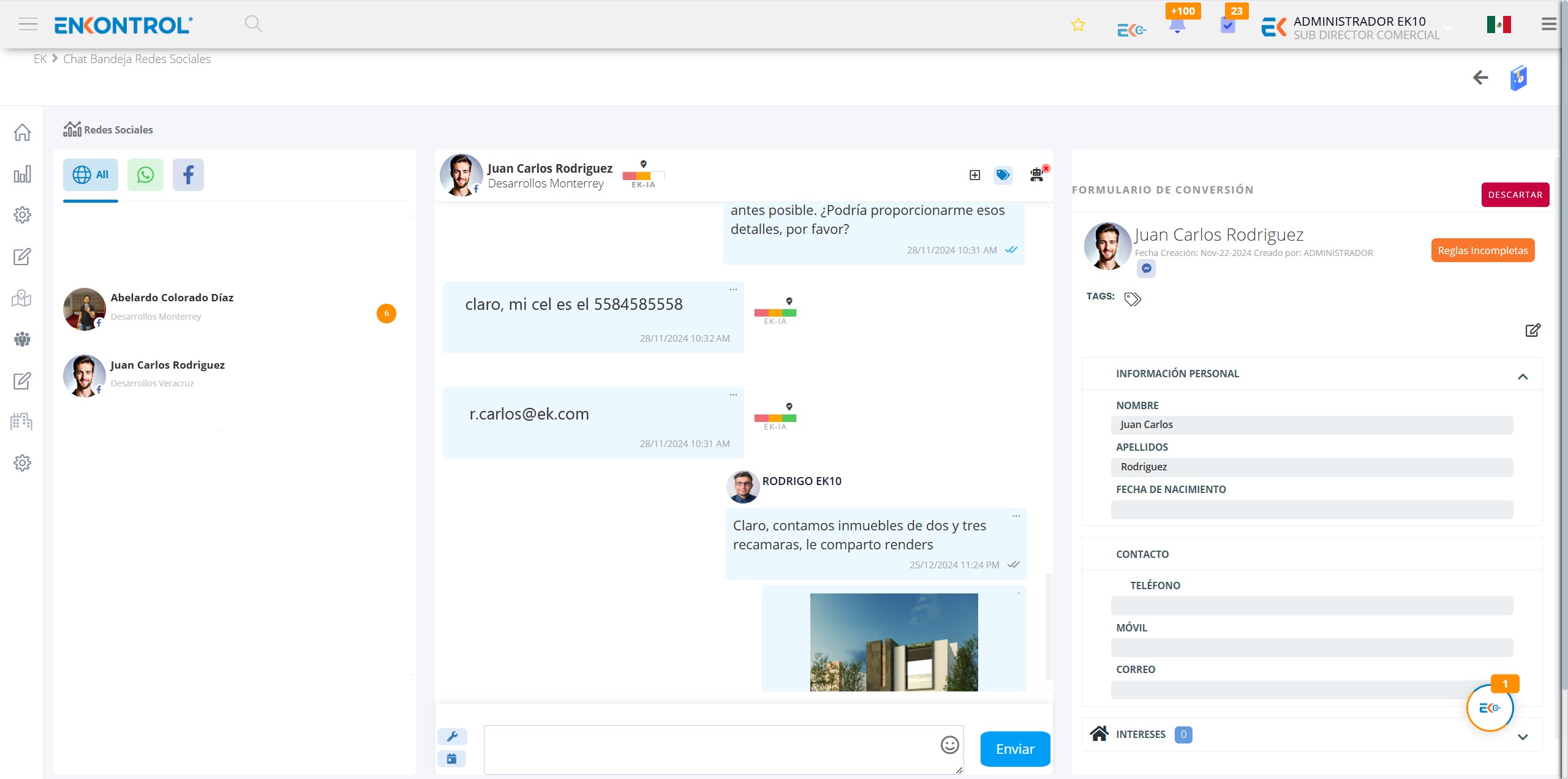Screen dimensions: 1568x779
Task: Open the people group sidebar icon
Action: coord(22,339)
